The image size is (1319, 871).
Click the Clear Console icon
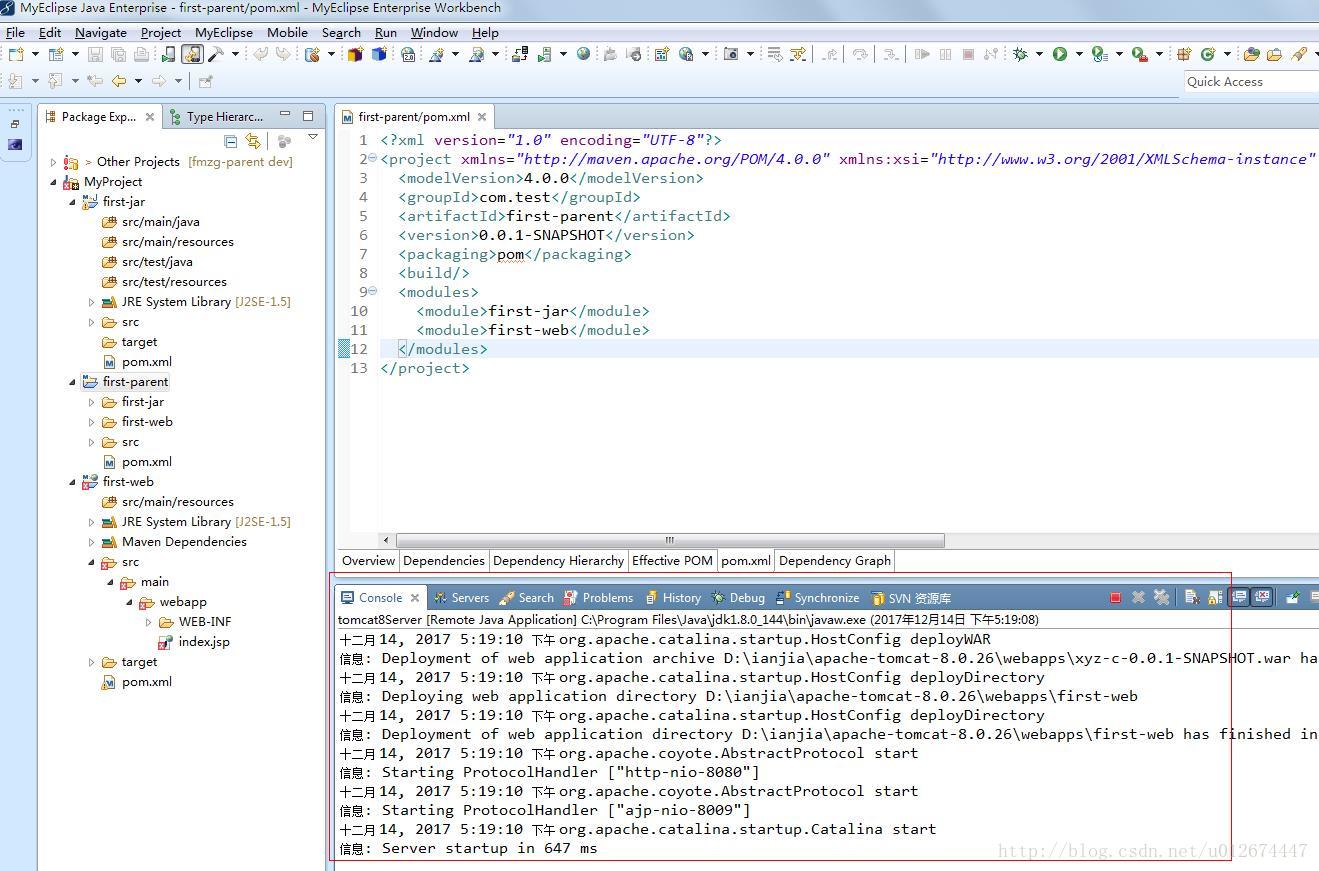(1192, 597)
